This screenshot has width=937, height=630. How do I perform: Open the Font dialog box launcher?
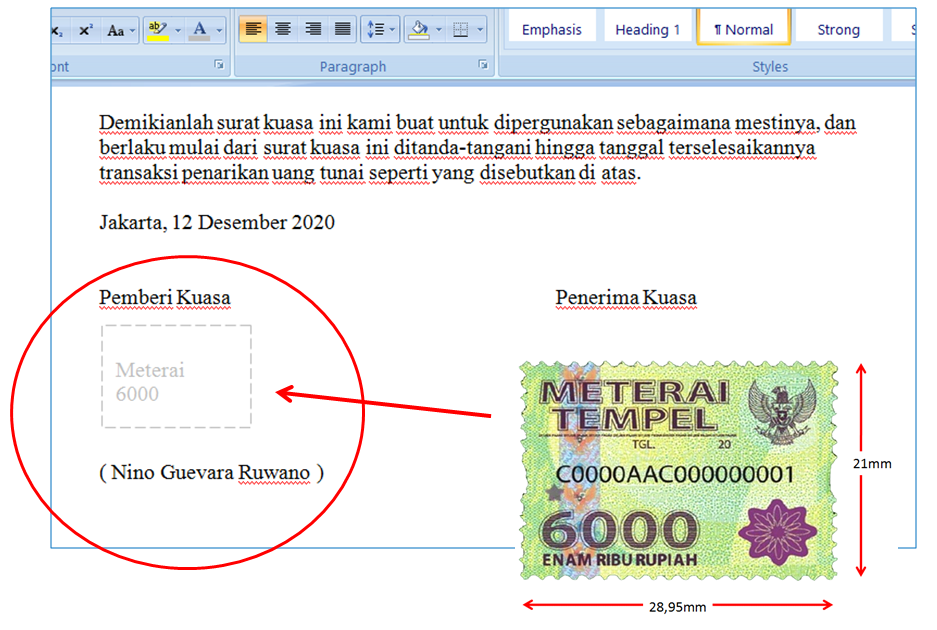pyautogui.click(x=218, y=64)
